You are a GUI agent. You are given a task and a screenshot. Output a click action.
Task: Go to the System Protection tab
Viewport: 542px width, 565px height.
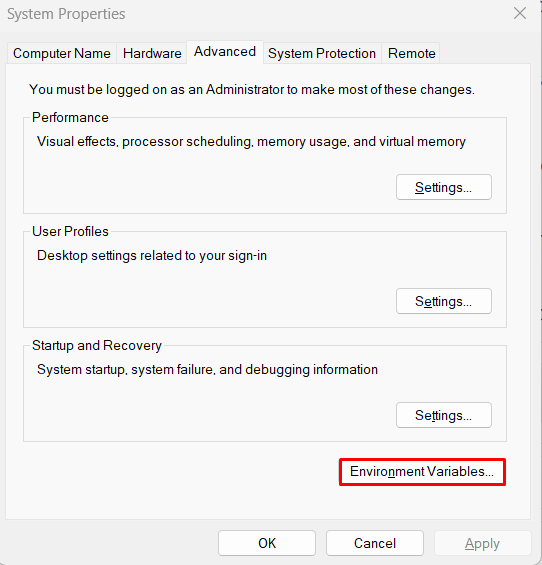point(322,53)
